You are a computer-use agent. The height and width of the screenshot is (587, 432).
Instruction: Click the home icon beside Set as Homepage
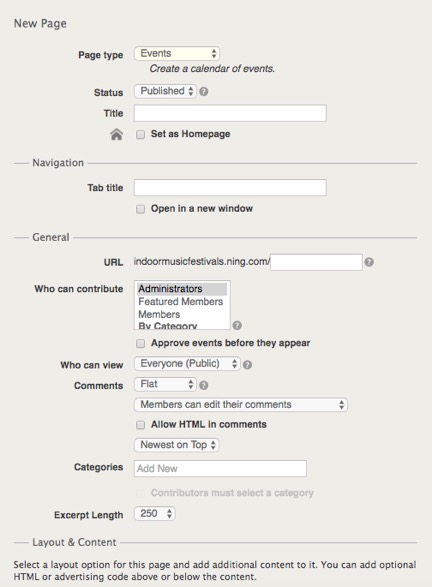[x=116, y=134]
